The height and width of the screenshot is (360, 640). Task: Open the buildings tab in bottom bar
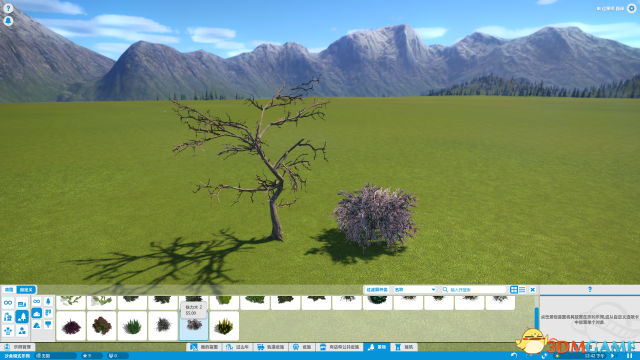pyautogui.click(x=404, y=347)
